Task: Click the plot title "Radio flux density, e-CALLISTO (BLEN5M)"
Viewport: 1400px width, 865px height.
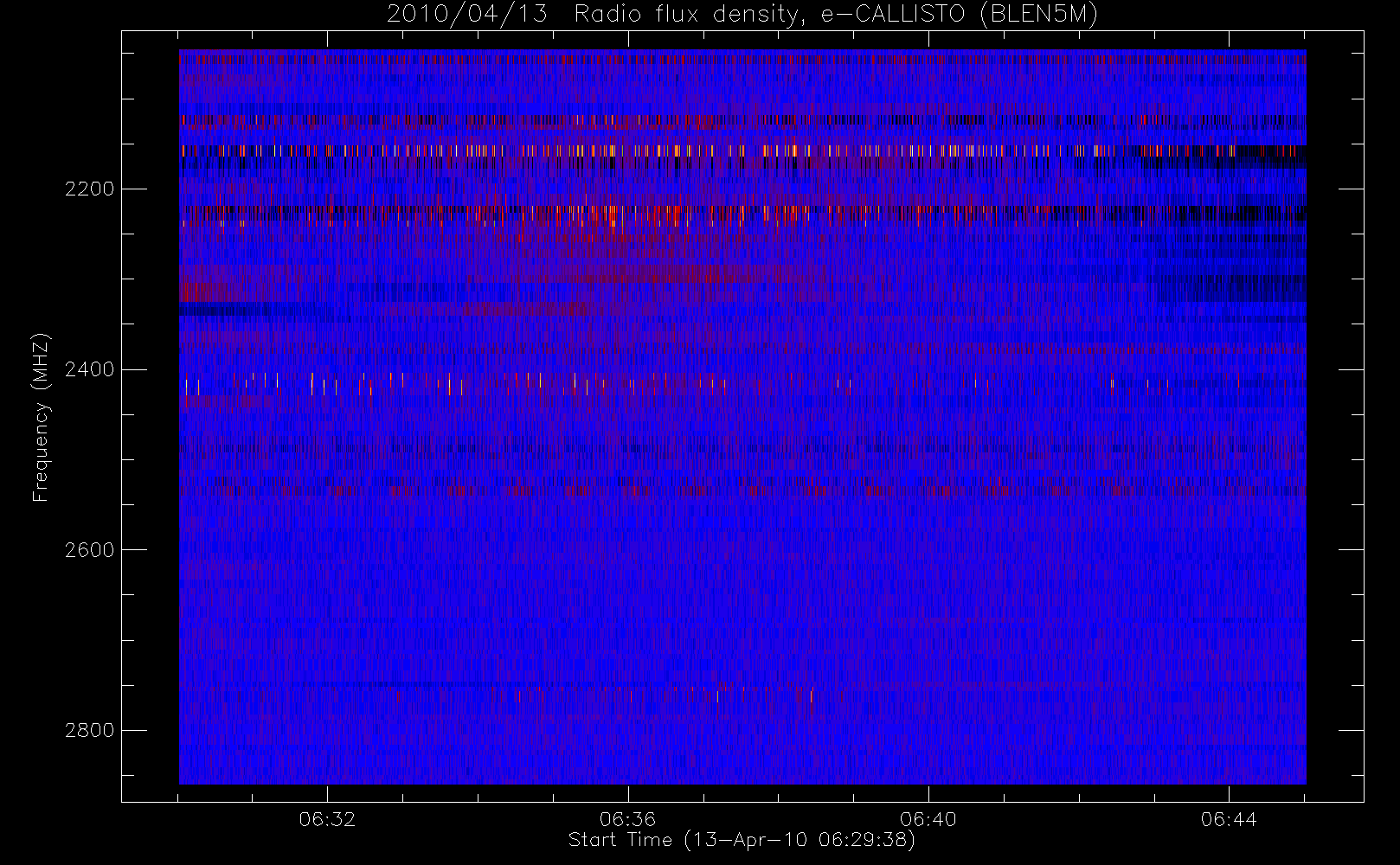Action: (x=836, y=15)
